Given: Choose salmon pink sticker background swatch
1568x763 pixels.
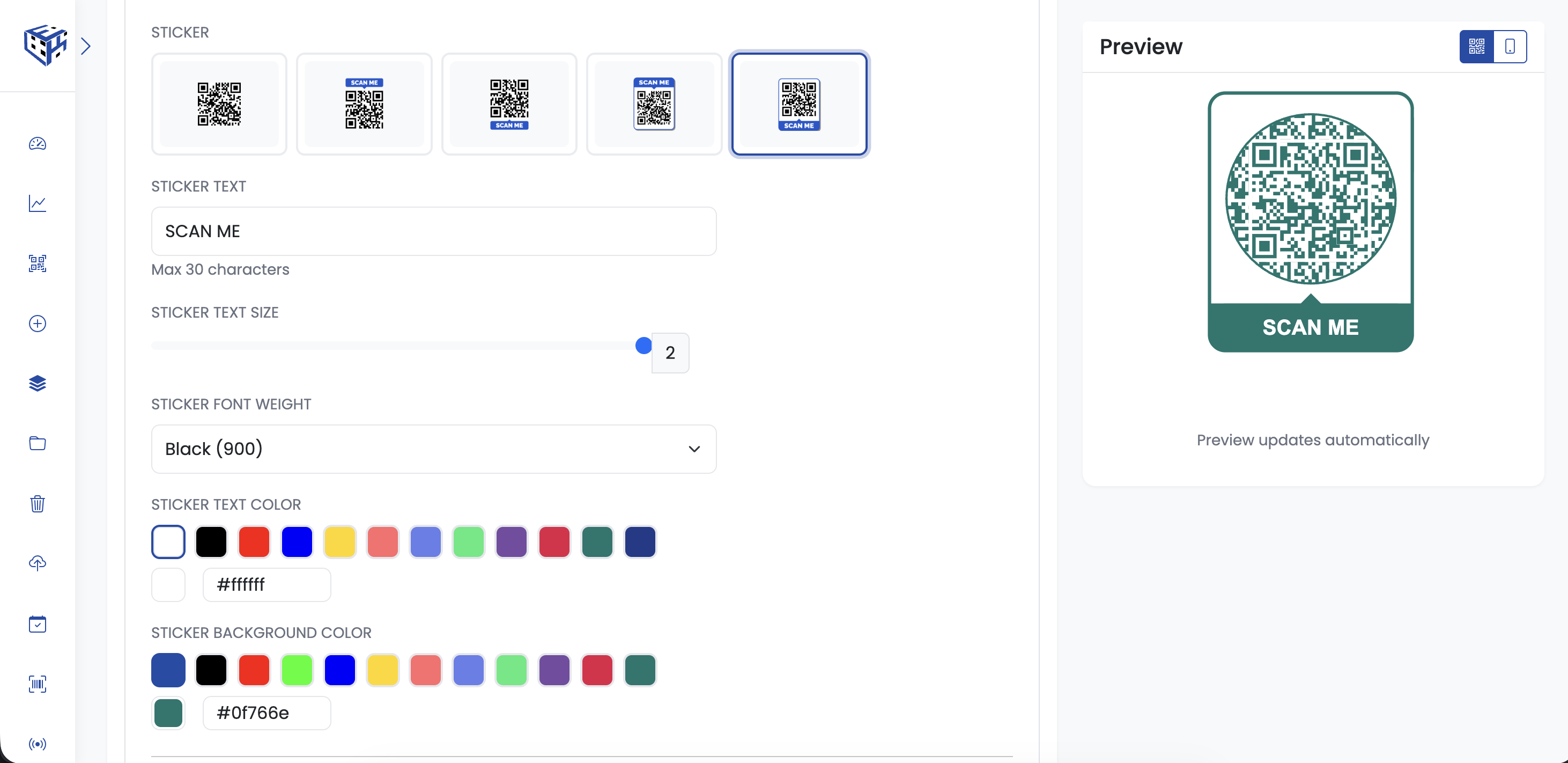Looking at the screenshot, I should click(x=425, y=670).
